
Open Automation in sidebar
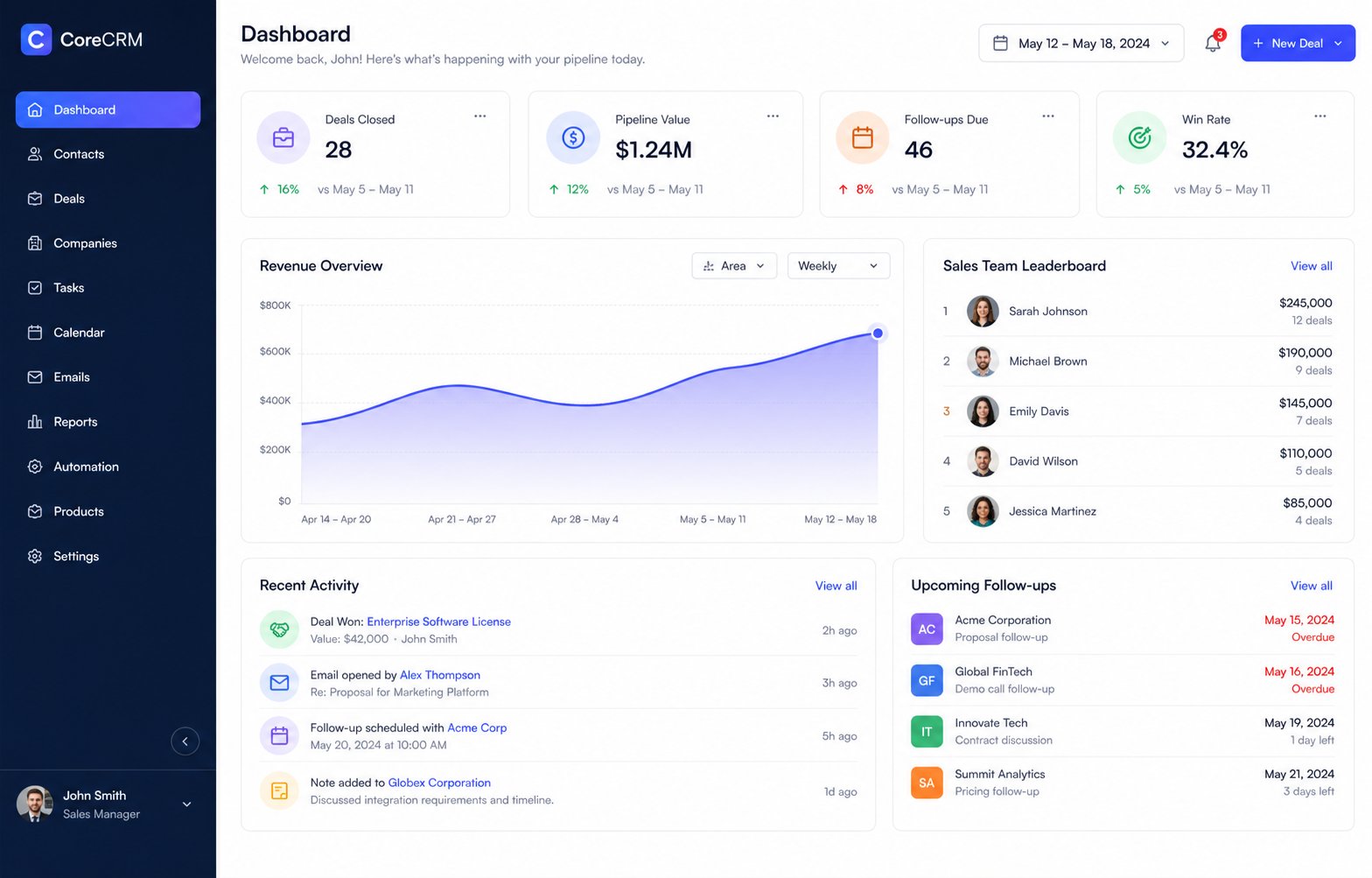coord(108,467)
